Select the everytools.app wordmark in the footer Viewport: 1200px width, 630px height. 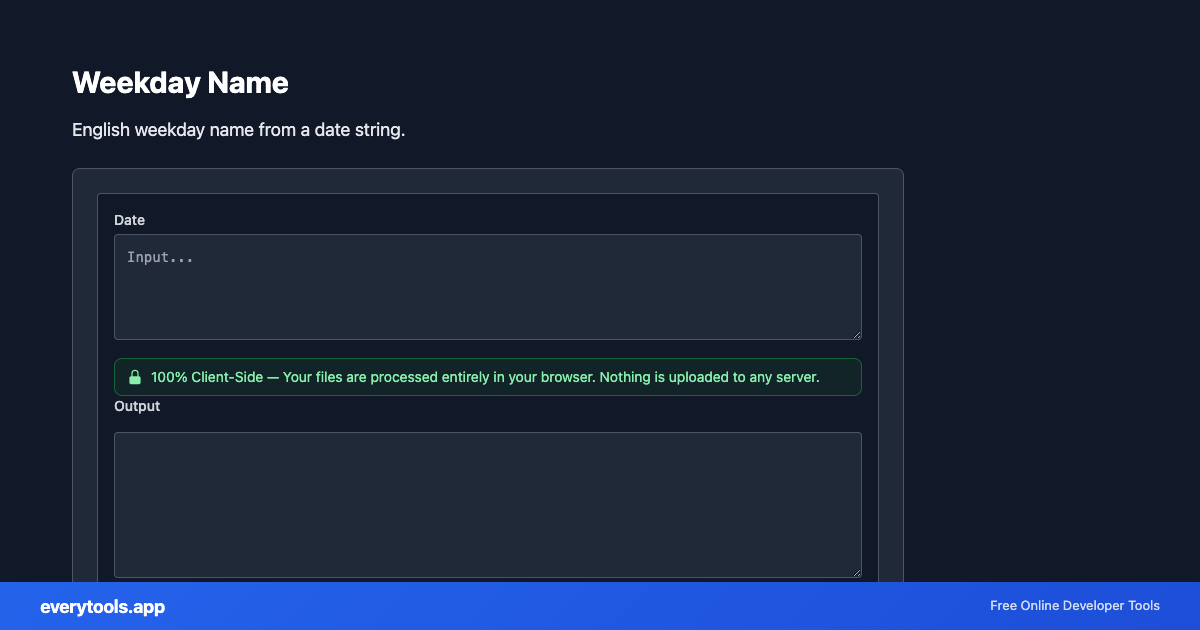(102, 607)
